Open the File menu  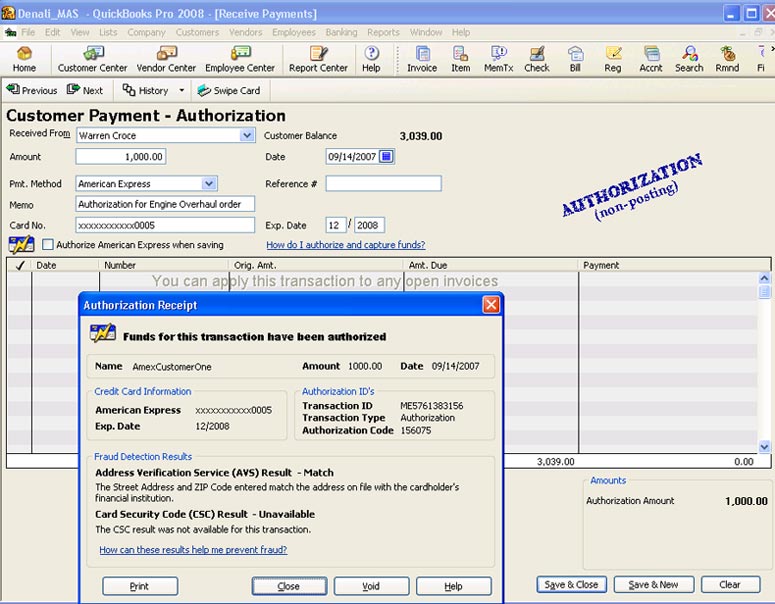tap(28, 32)
